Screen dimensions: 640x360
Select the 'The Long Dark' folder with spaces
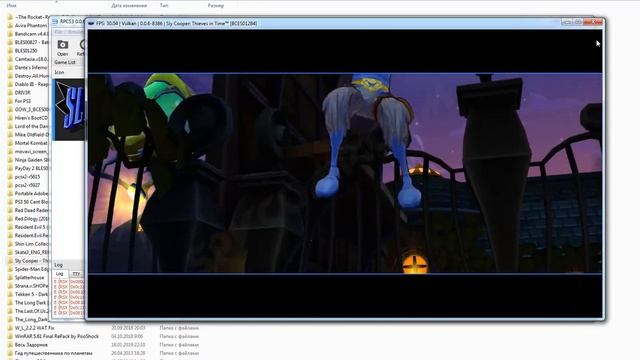click(x=31, y=303)
